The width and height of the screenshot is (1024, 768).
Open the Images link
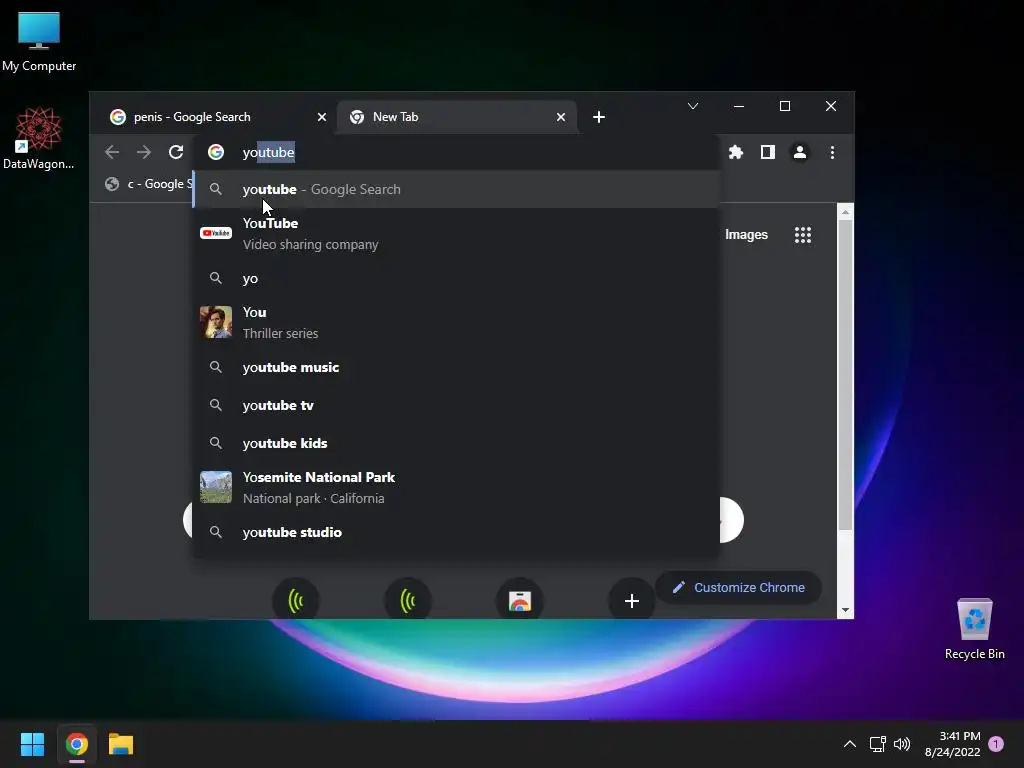pyautogui.click(x=746, y=234)
